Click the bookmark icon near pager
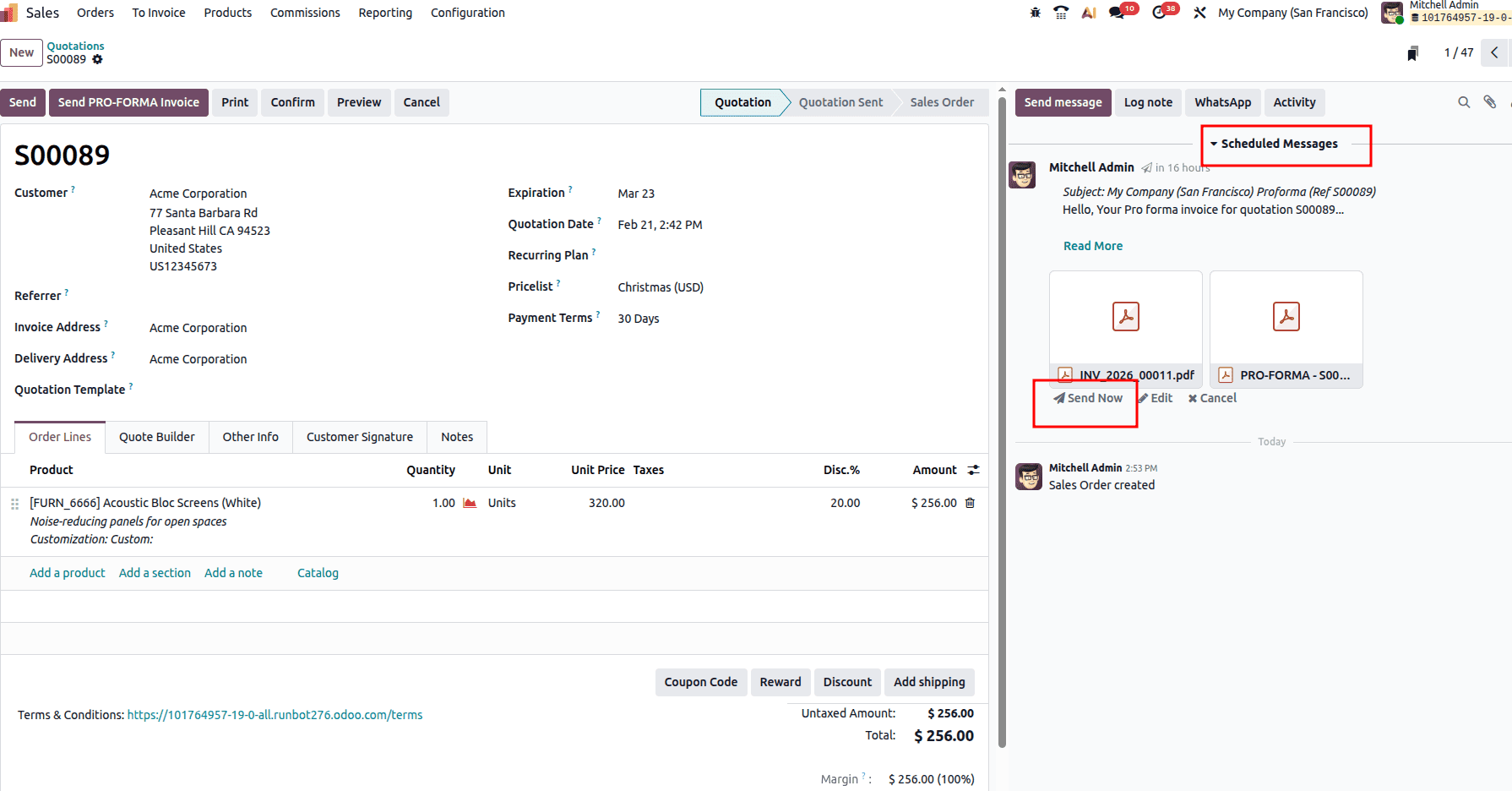 coord(1412,53)
